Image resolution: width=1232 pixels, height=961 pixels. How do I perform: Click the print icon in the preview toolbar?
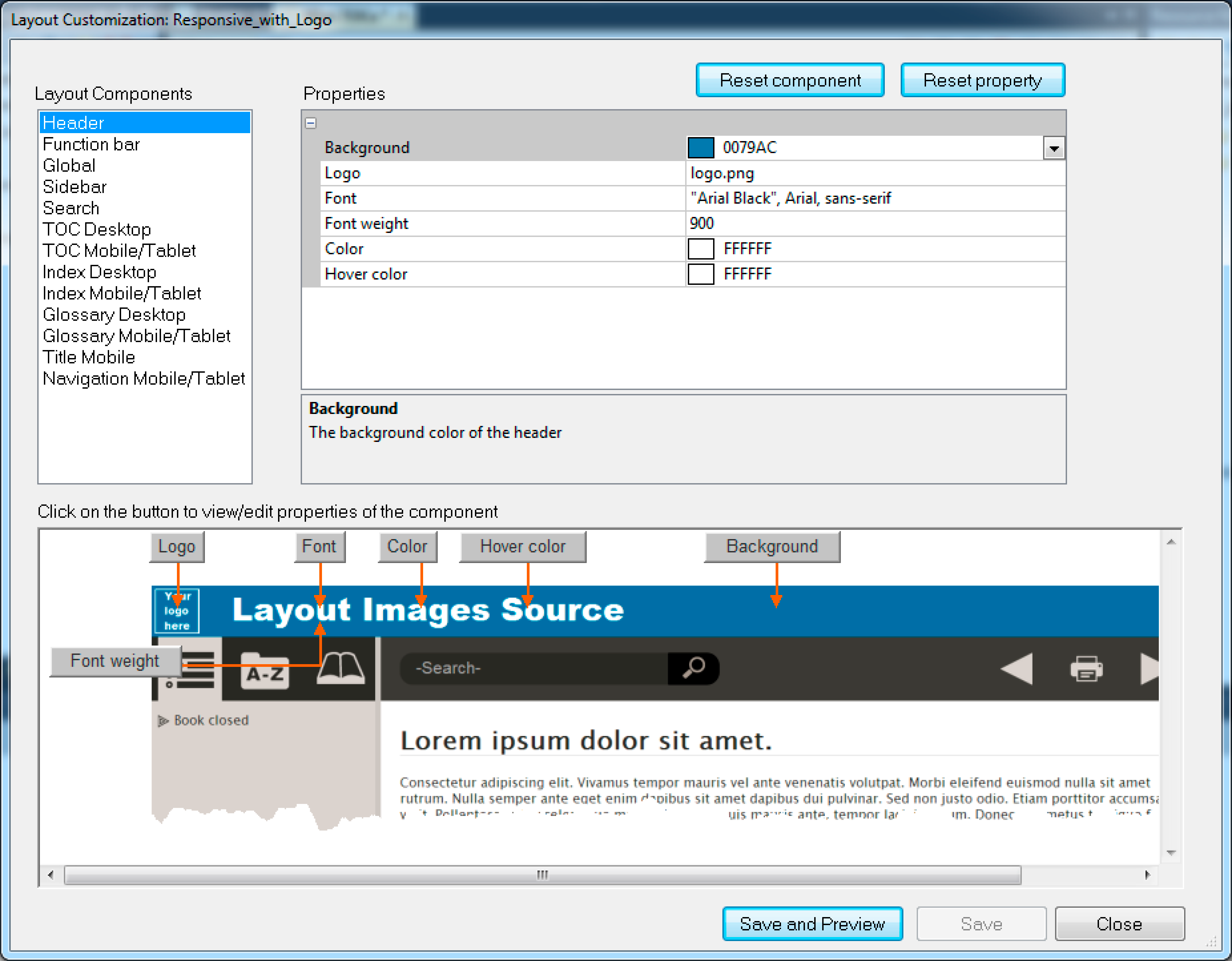pos(1087,669)
